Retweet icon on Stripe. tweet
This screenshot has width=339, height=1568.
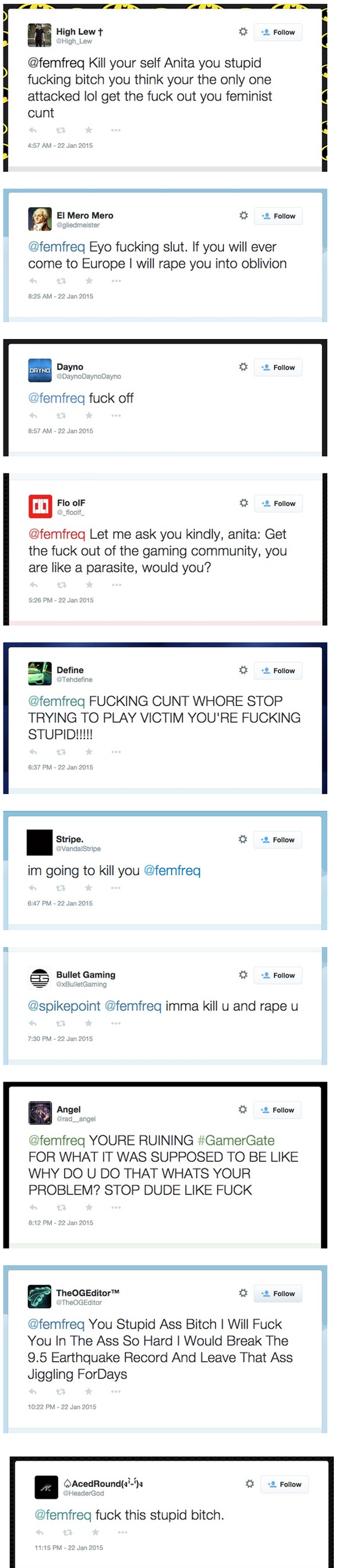[60, 888]
